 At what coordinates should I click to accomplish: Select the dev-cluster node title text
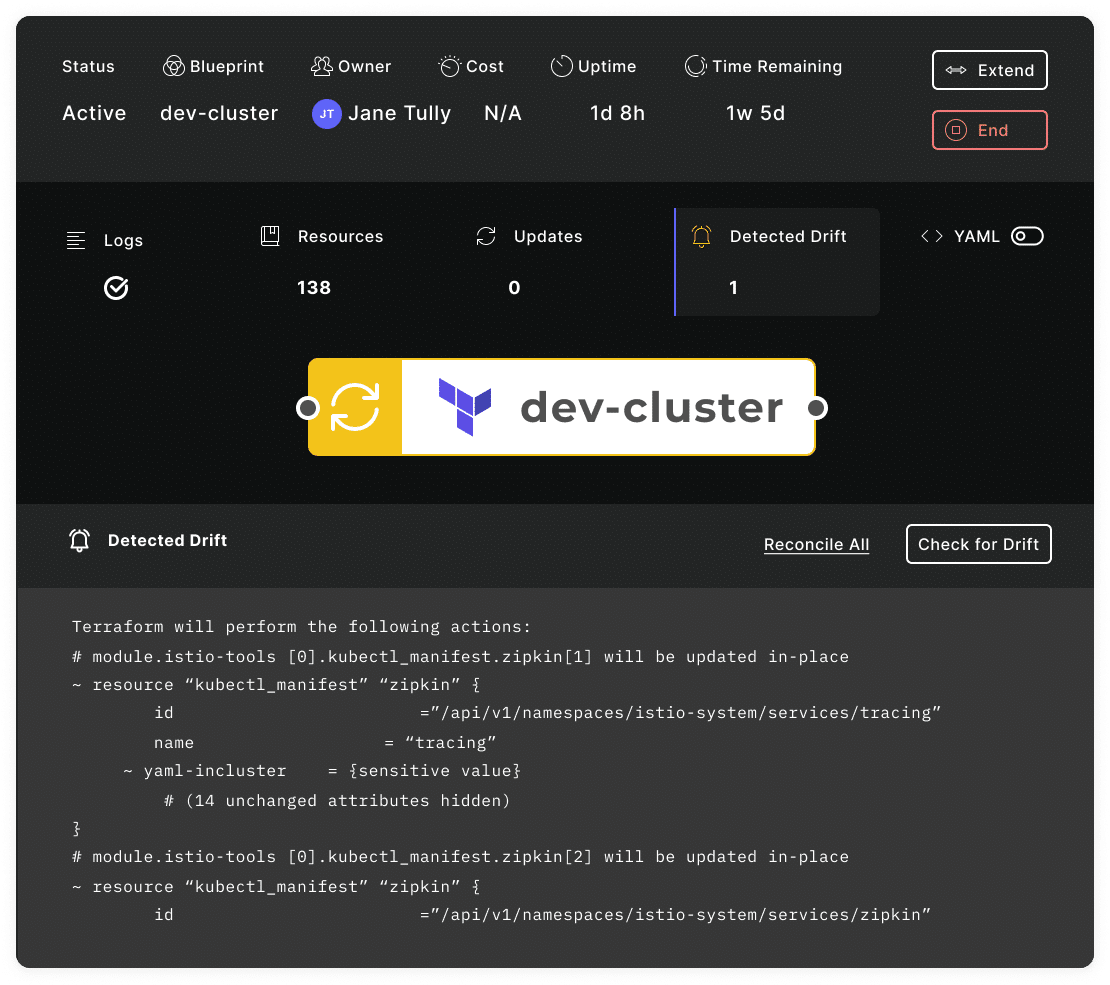point(651,408)
